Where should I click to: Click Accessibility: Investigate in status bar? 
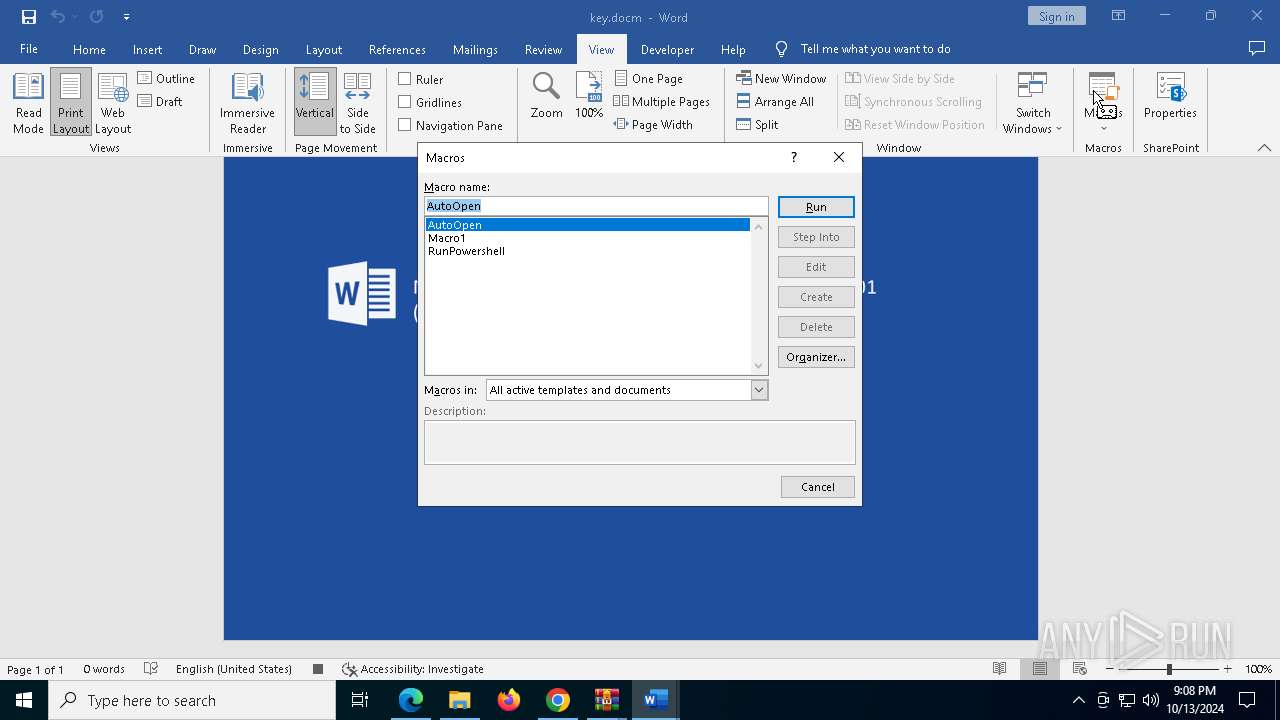pyautogui.click(x=412, y=669)
